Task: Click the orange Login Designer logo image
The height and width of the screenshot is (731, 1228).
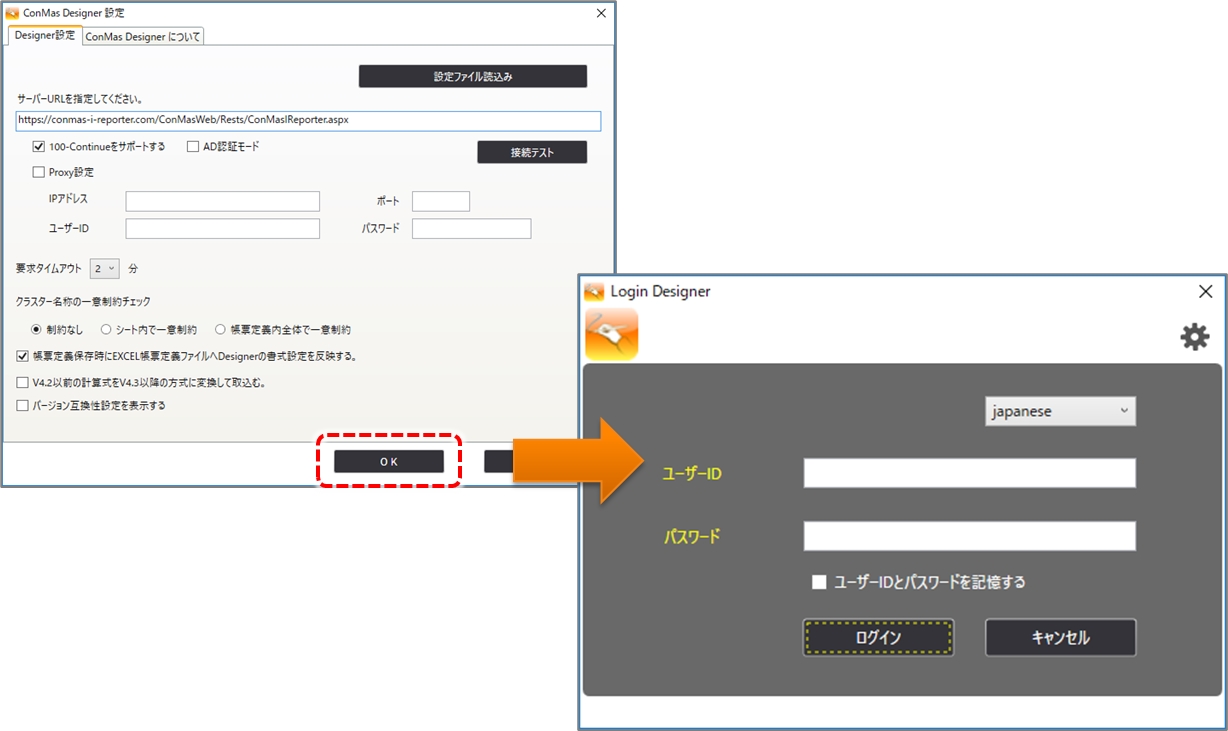Action: (611, 334)
